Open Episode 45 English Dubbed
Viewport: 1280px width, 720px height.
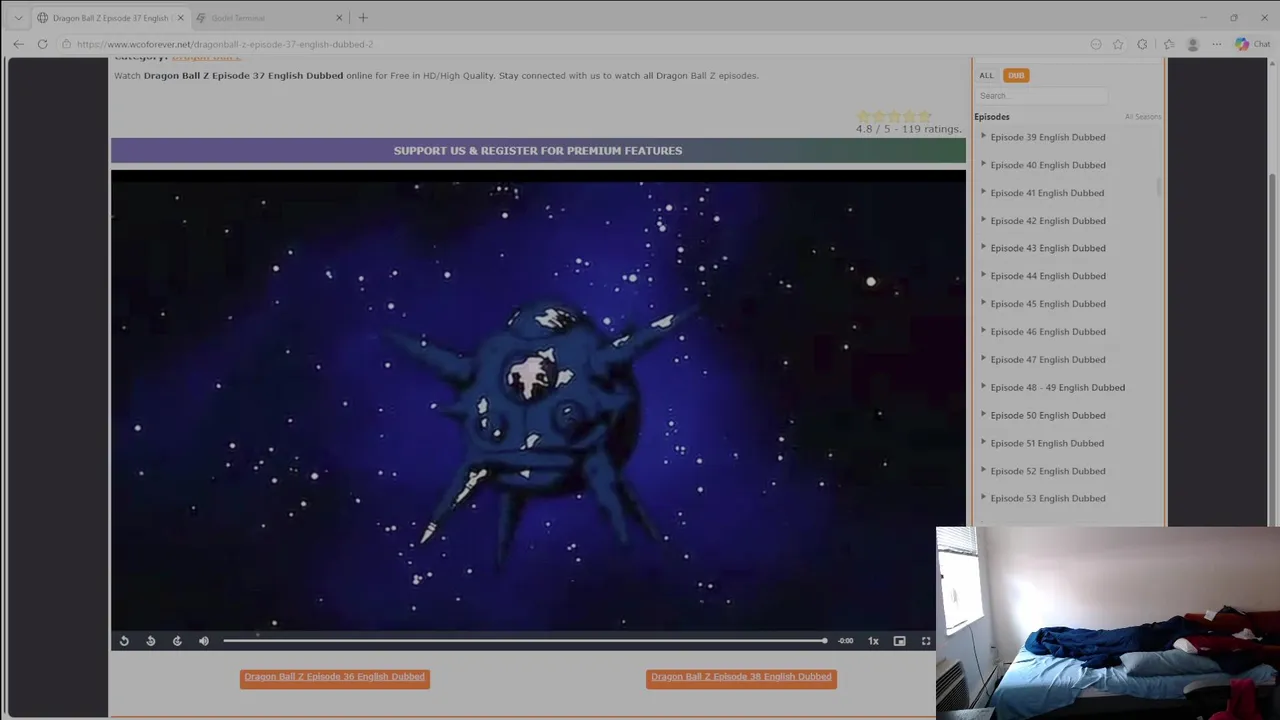pyautogui.click(x=1048, y=304)
